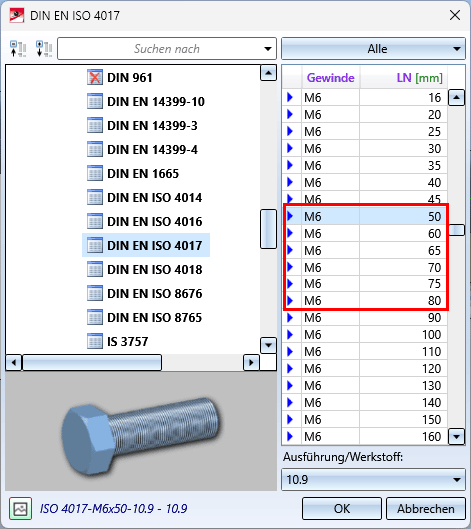Screen dimensions: 471x529
Task: Select DIN EN ISO 4018 standard
Action: click(155, 269)
